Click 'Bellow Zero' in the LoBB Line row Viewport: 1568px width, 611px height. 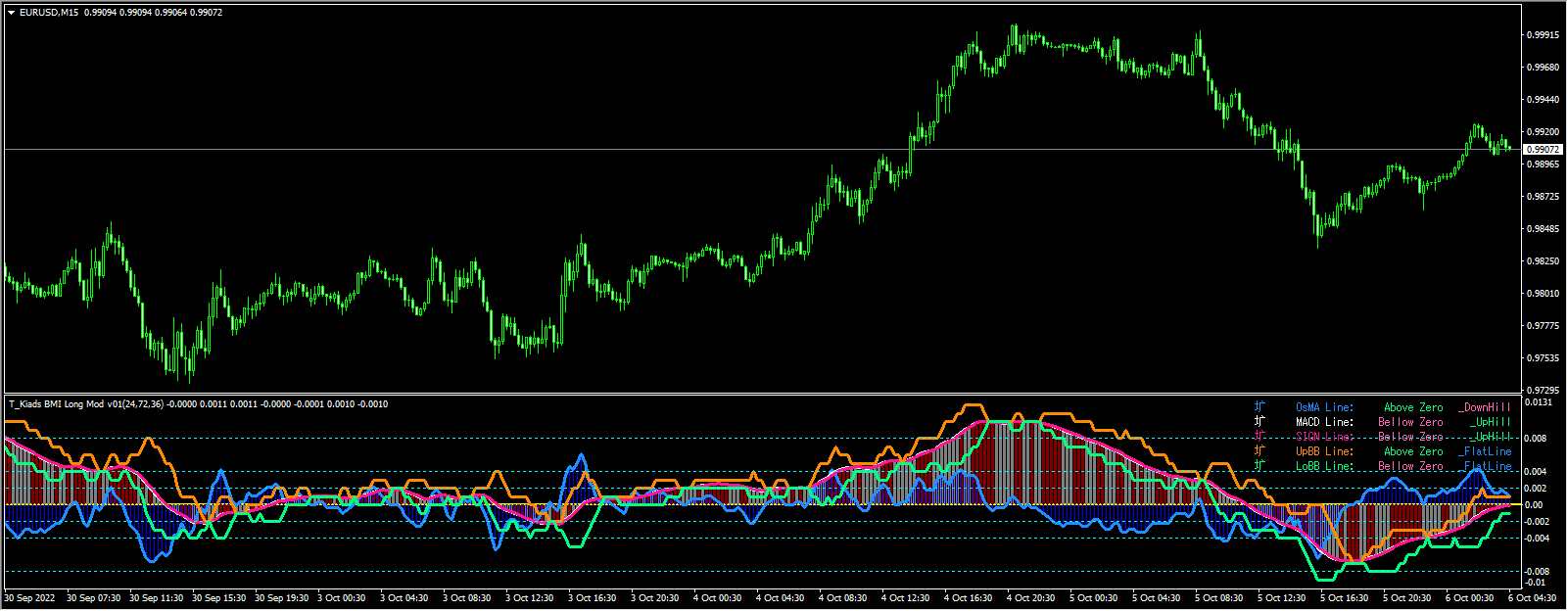(1410, 466)
